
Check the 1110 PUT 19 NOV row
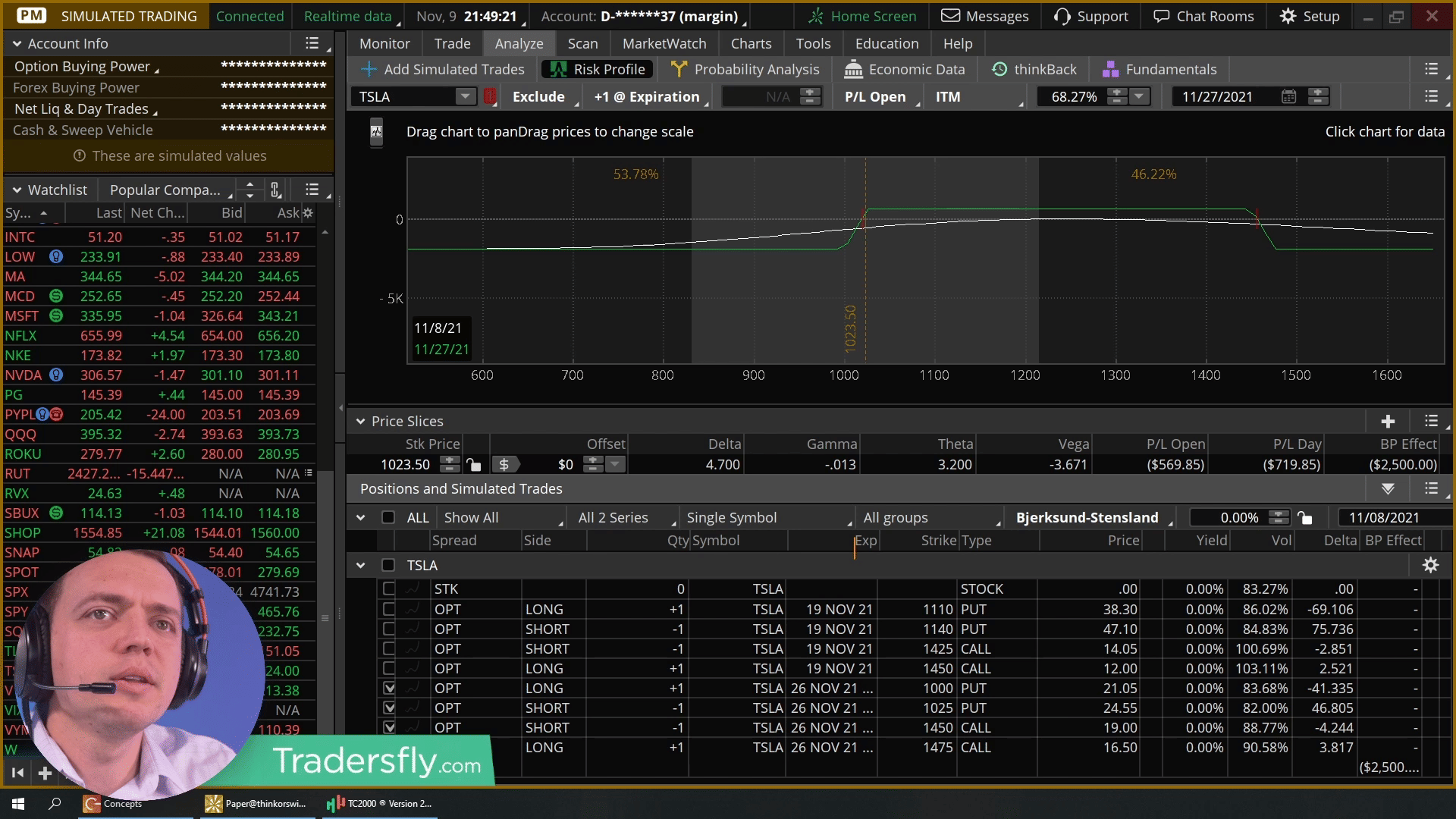pos(389,609)
